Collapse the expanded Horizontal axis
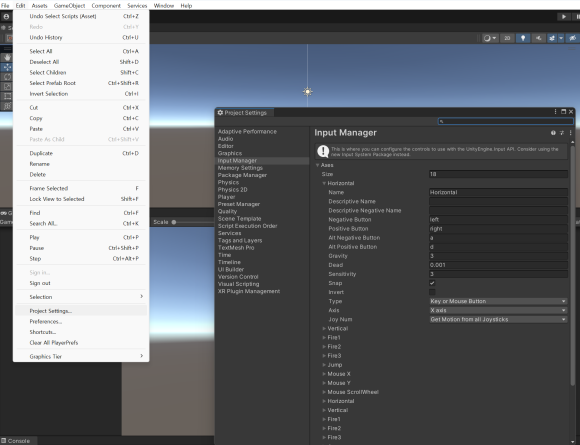Screen dimensions: 580x445 coord(324,183)
